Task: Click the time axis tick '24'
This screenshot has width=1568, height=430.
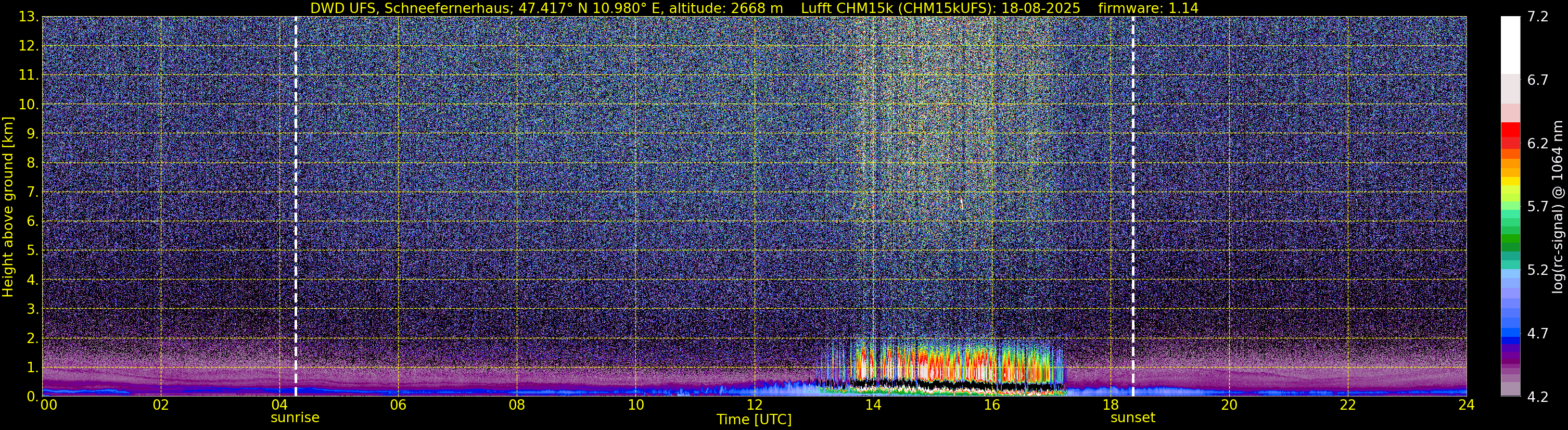Action: click(1467, 405)
